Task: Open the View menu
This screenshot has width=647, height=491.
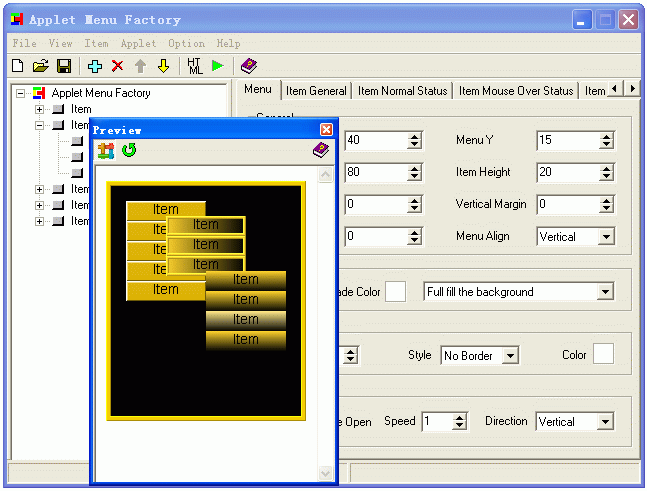Action: 60,43
